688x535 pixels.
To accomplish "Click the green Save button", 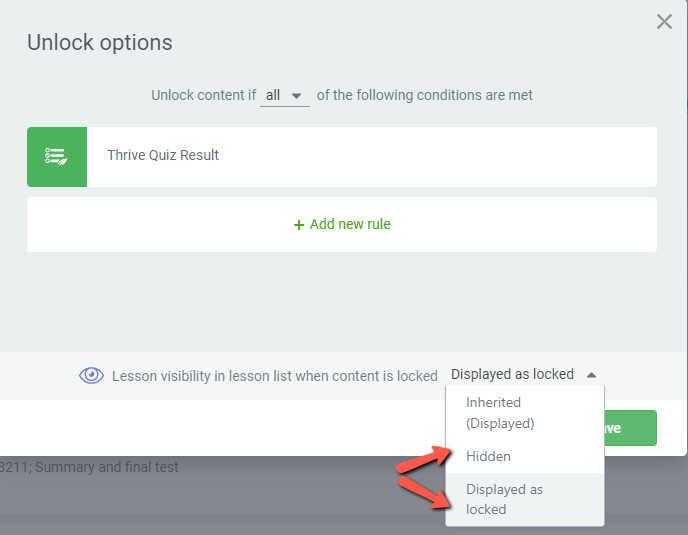I will [630, 428].
